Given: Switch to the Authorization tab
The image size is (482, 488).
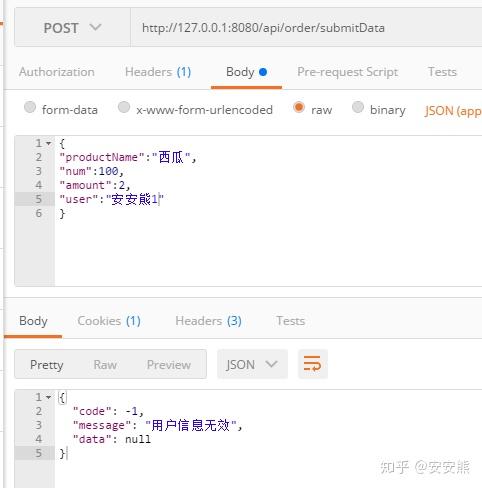Looking at the screenshot, I should click(x=57, y=72).
